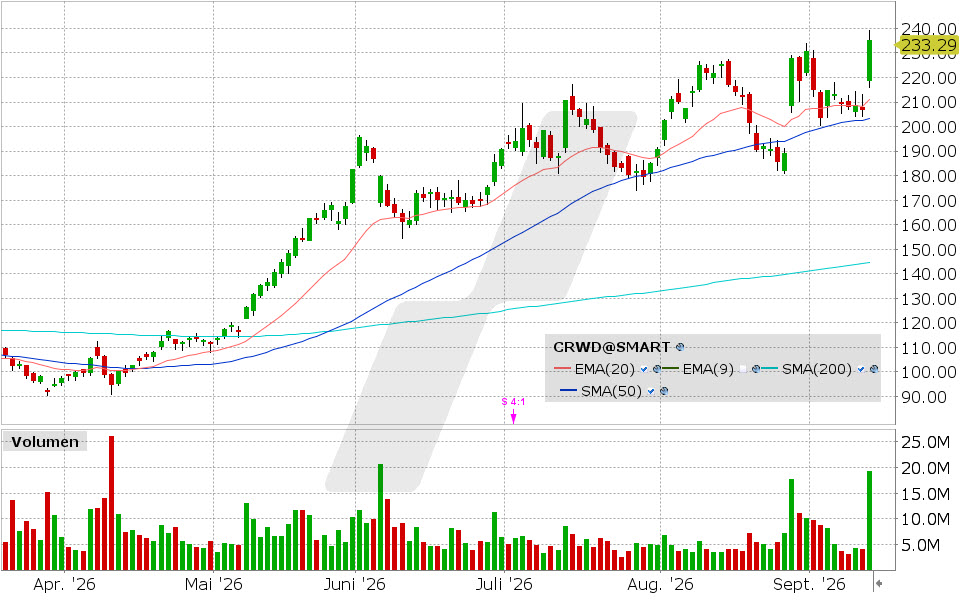Viewport: 960px width, 600px height.
Task: Click the 10.0M volume axis label
Action: (x=926, y=519)
